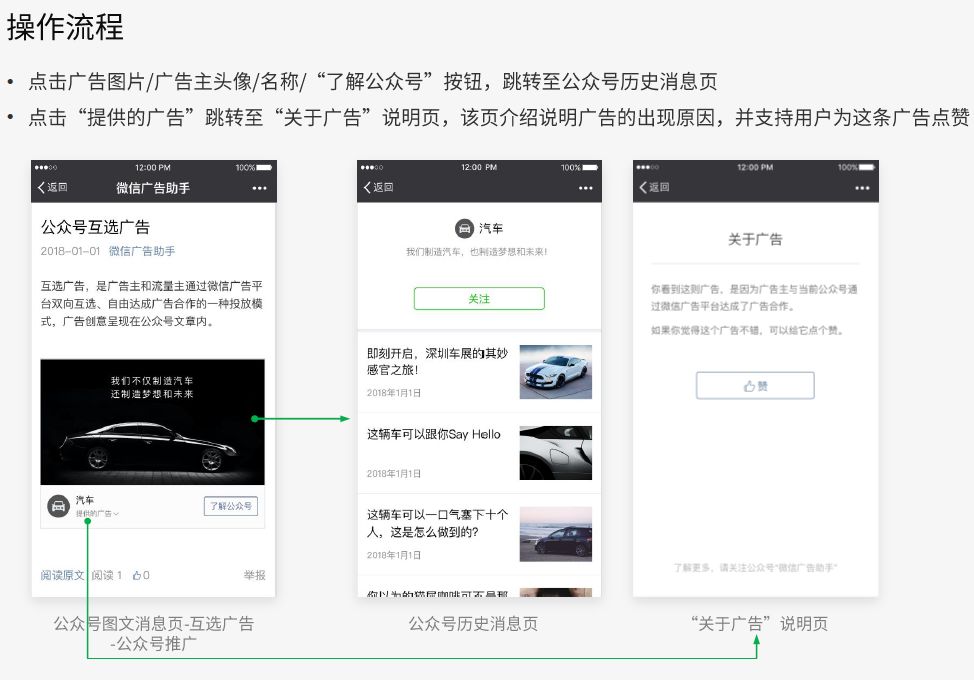Click the 操作流程 heading
This screenshot has height=680, width=974.
pos(65,27)
